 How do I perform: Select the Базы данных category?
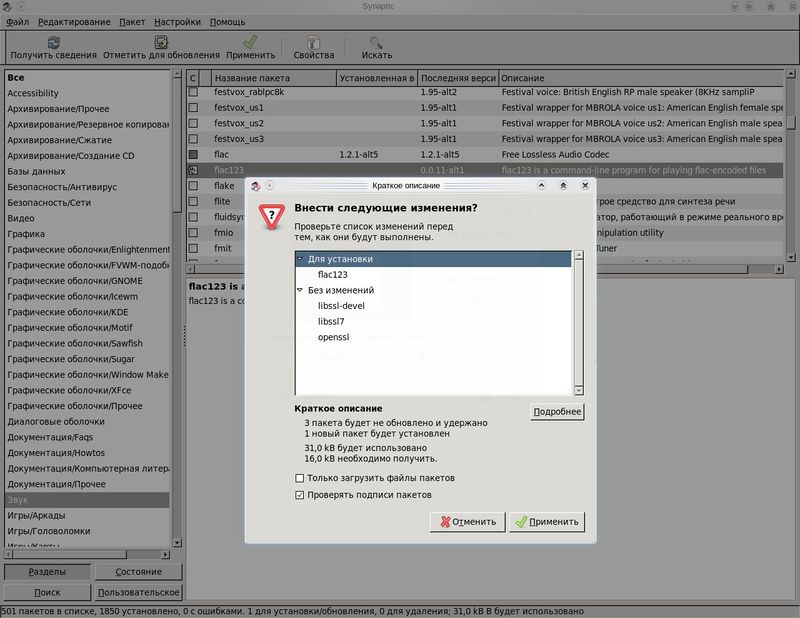36,171
